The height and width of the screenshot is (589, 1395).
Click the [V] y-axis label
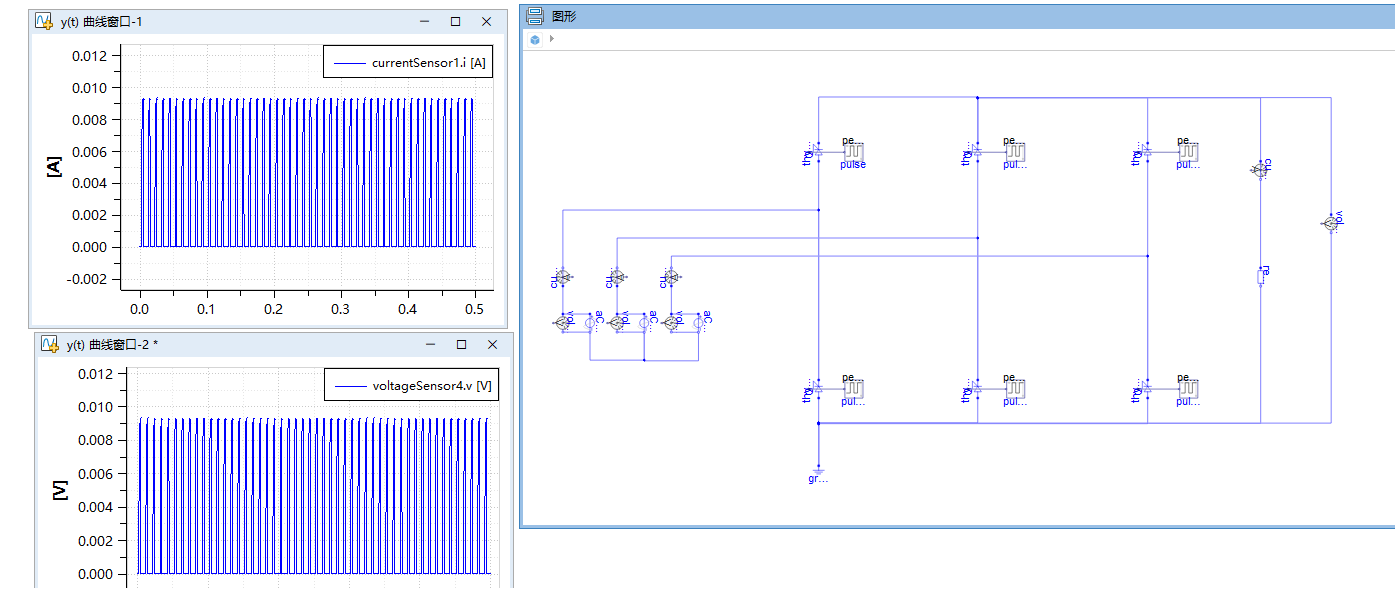pos(59,490)
